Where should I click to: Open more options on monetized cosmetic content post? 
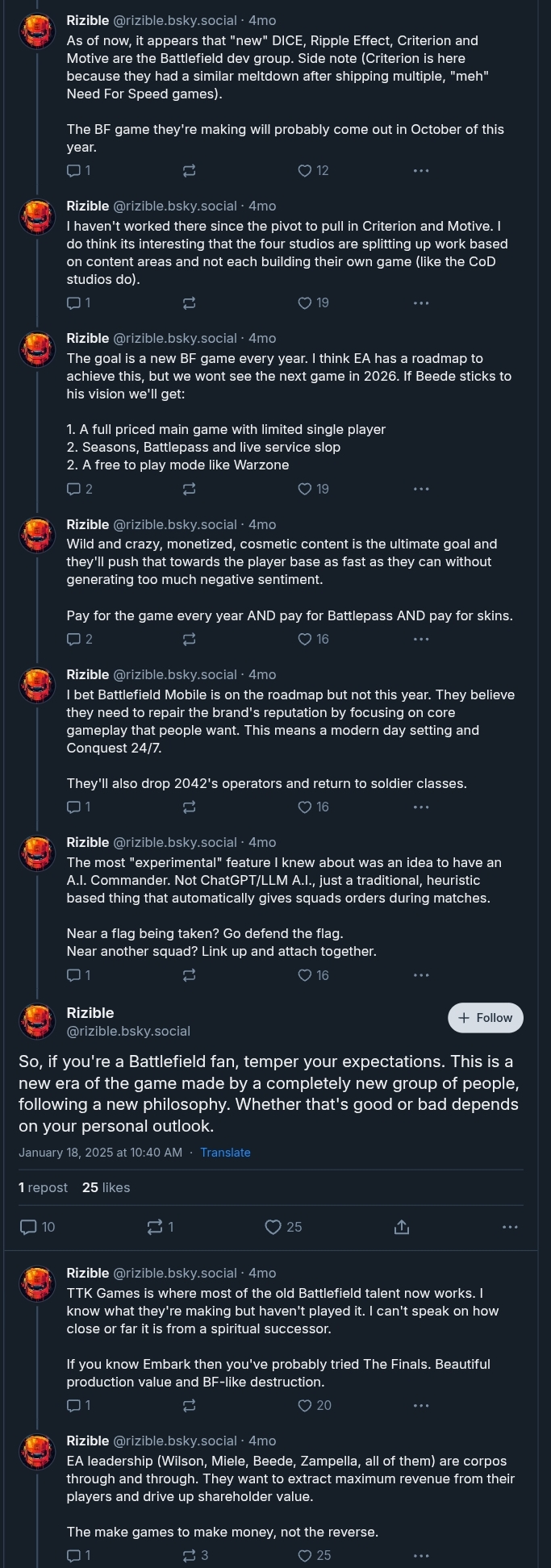coord(421,639)
